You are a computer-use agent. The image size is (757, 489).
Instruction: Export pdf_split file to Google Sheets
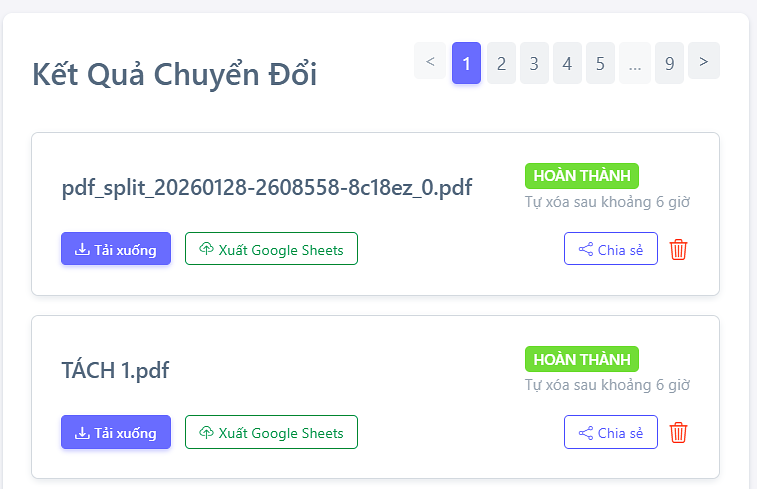[x=271, y=249]
